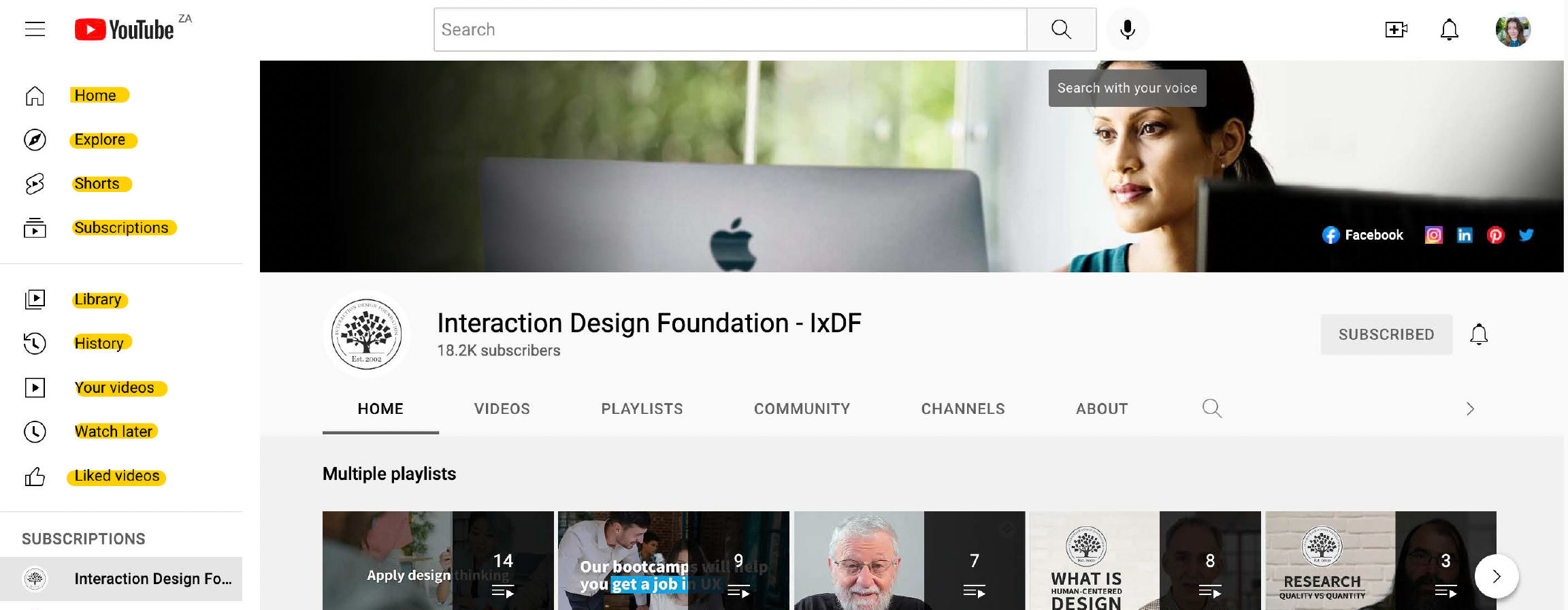Click the SUBSCRIBED button
1568x610 pixels.
(1386, 334)
